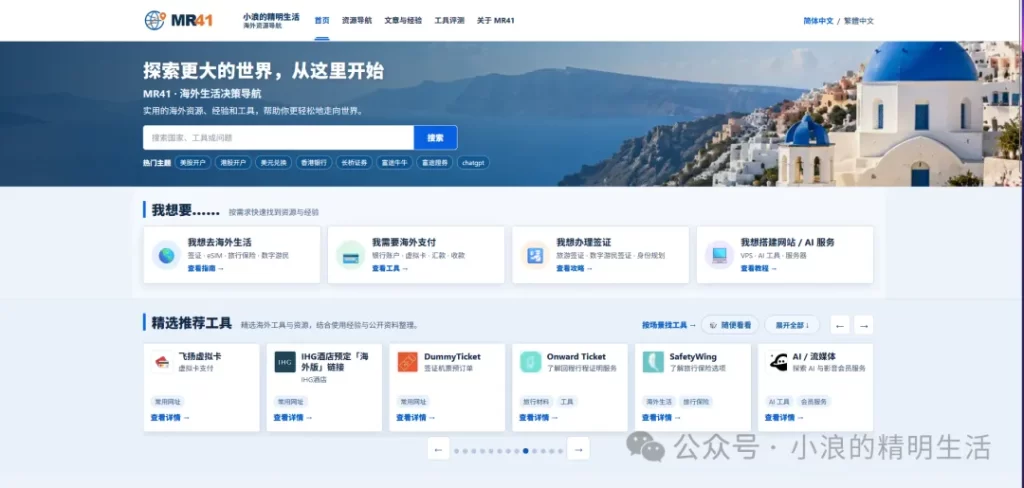
Task: Click the 随便看看 random button
Action: coord(730,325)
